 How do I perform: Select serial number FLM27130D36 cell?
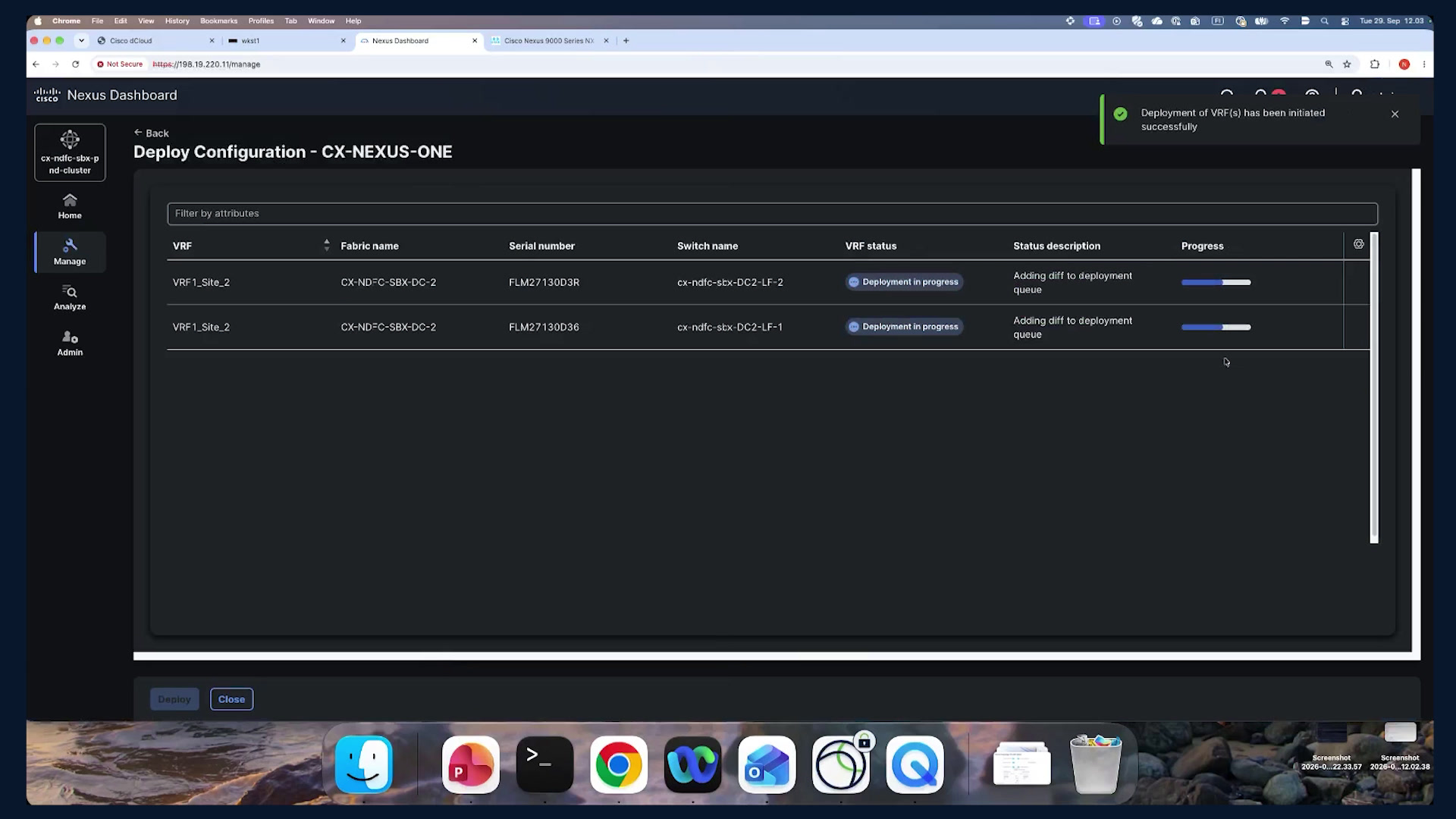coord(544,327)
